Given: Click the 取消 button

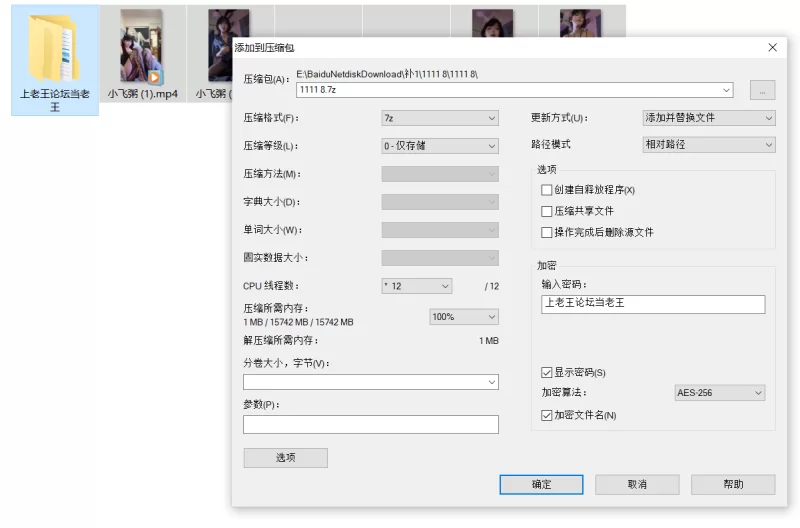Looking at the screenshot, I should (x=637, y=485).
